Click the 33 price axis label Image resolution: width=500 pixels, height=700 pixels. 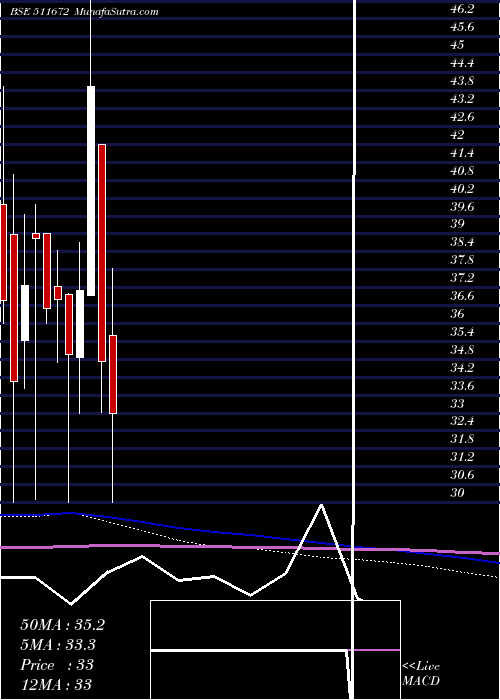(457, 404)
